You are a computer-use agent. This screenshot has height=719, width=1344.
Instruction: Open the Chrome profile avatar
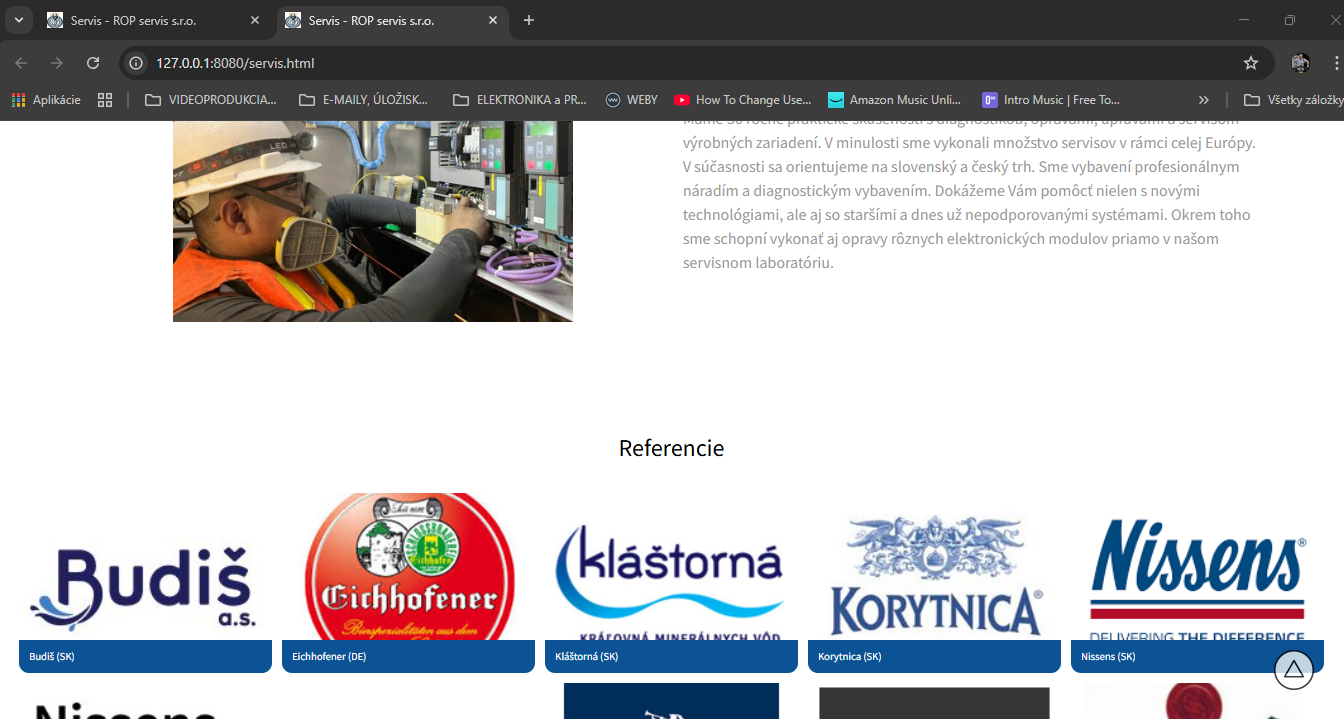coord(1300,63)
